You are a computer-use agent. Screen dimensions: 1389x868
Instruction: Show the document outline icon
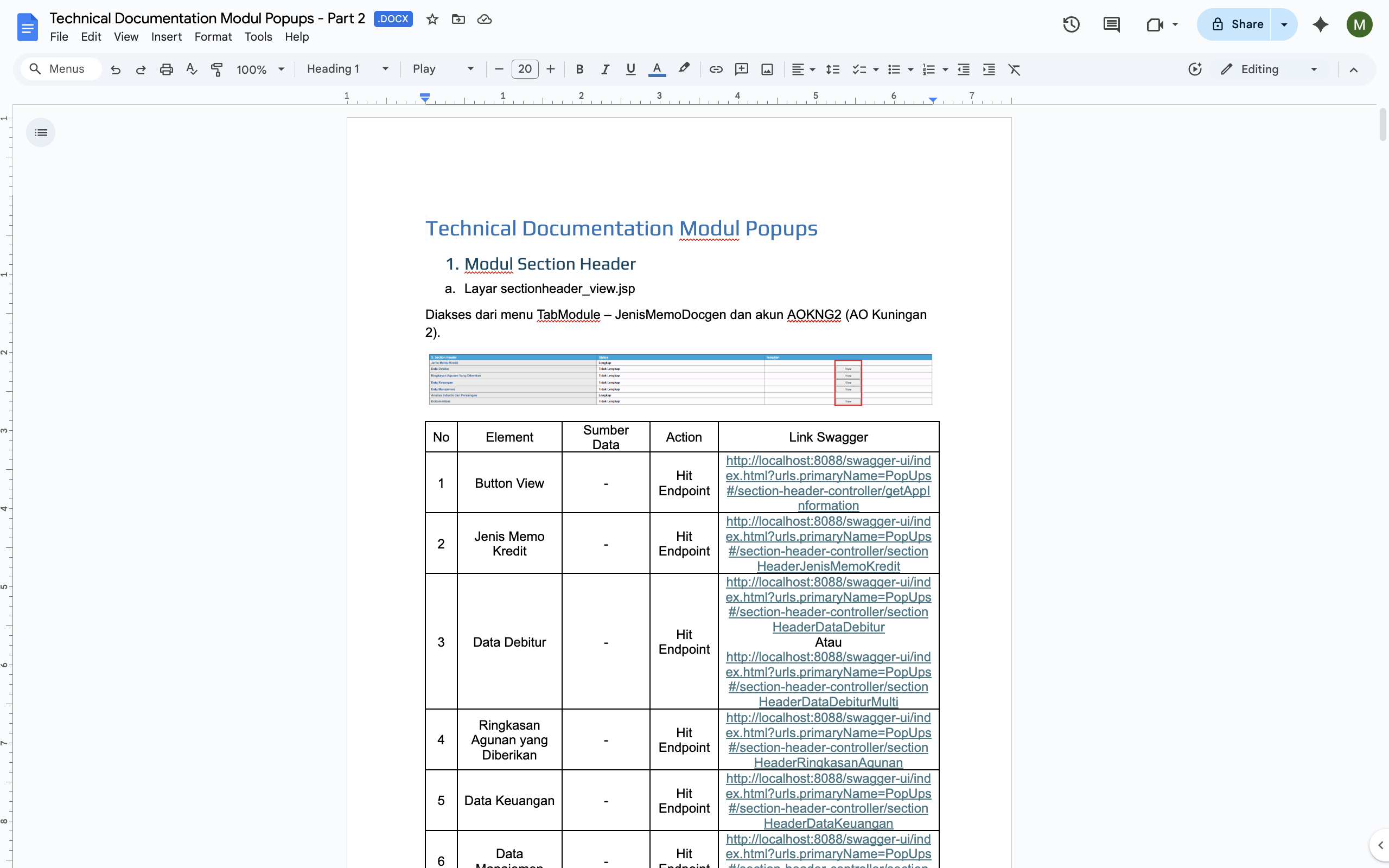41,132
